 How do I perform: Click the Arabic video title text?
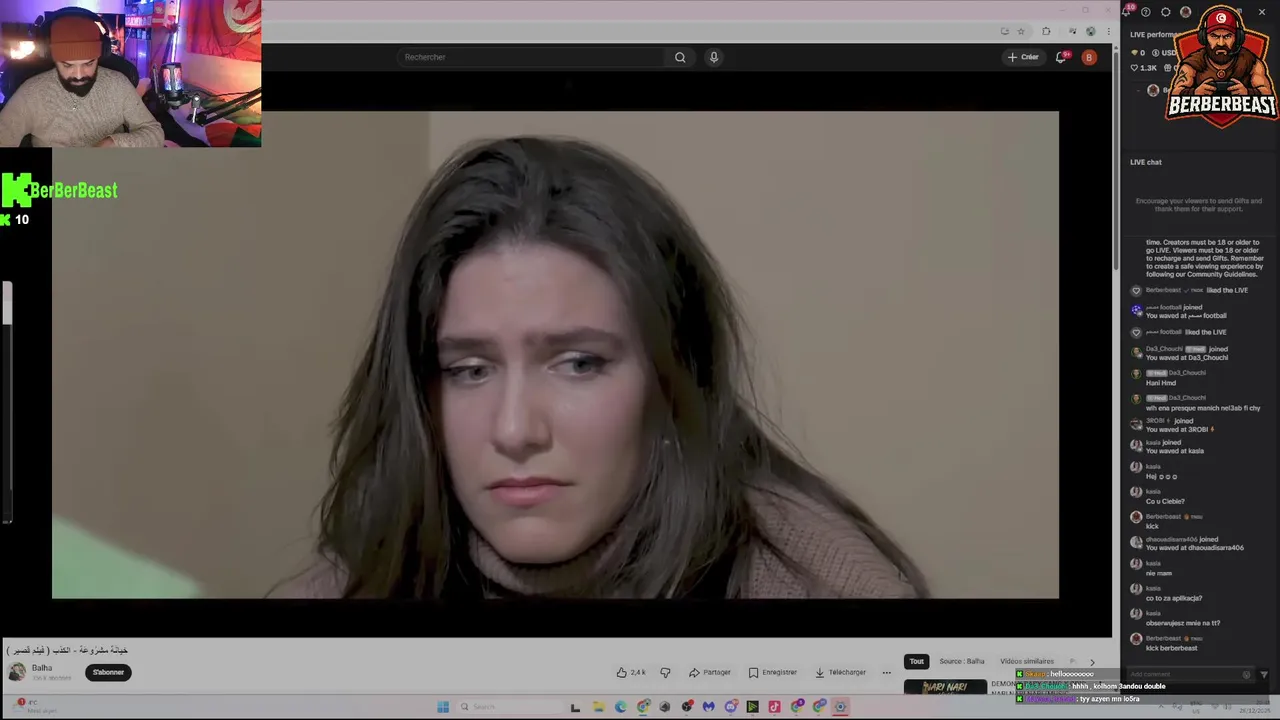67,650
